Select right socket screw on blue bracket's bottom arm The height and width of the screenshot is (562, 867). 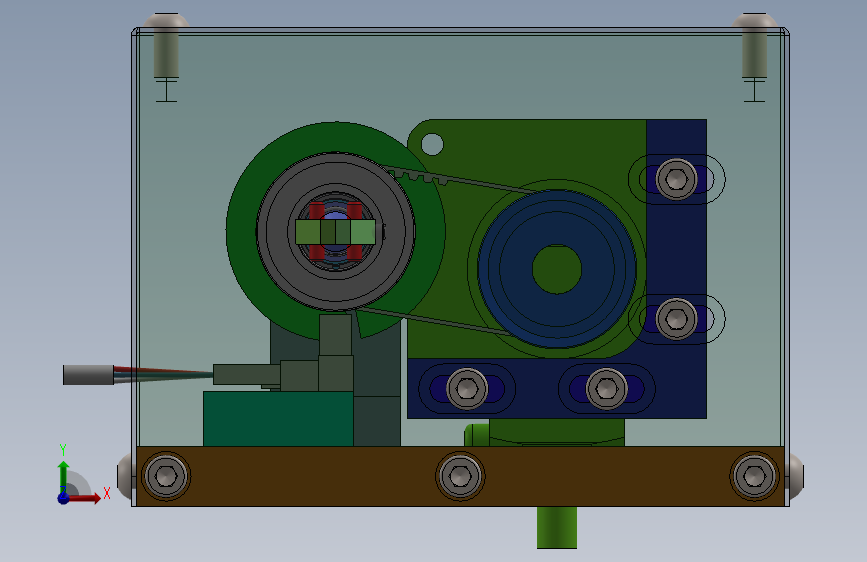[607, 388]
